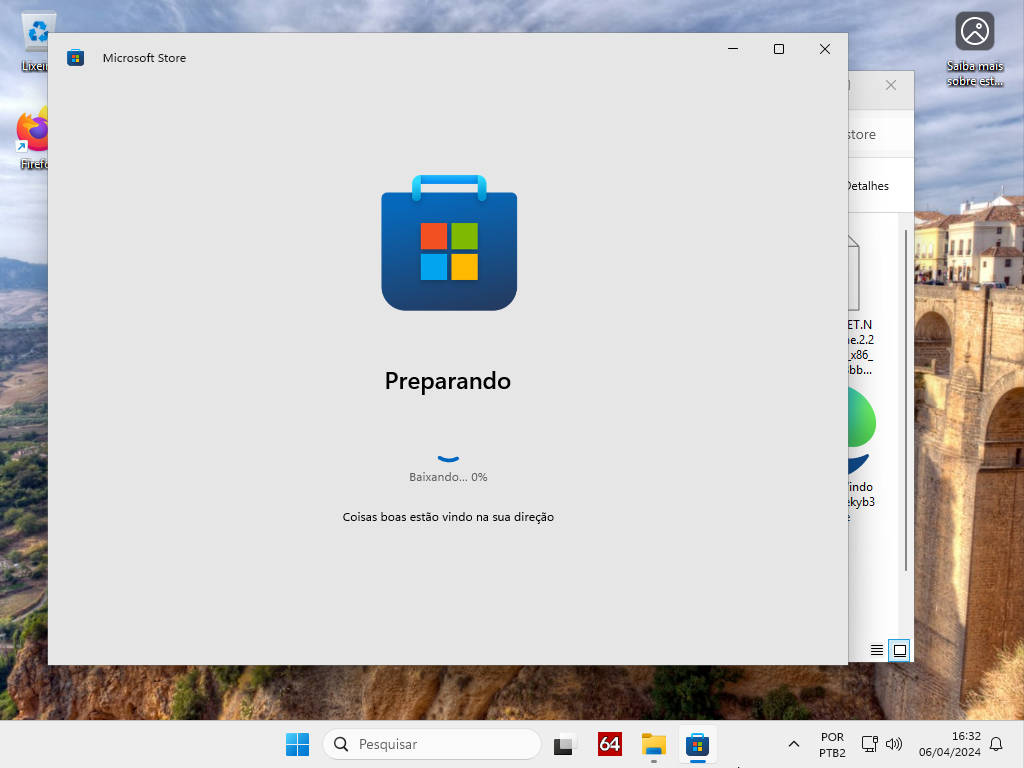This screenshot has width=1024, height=768.
Task: Click the File Explorer vertical scrollbar
Action: [906, 400]
